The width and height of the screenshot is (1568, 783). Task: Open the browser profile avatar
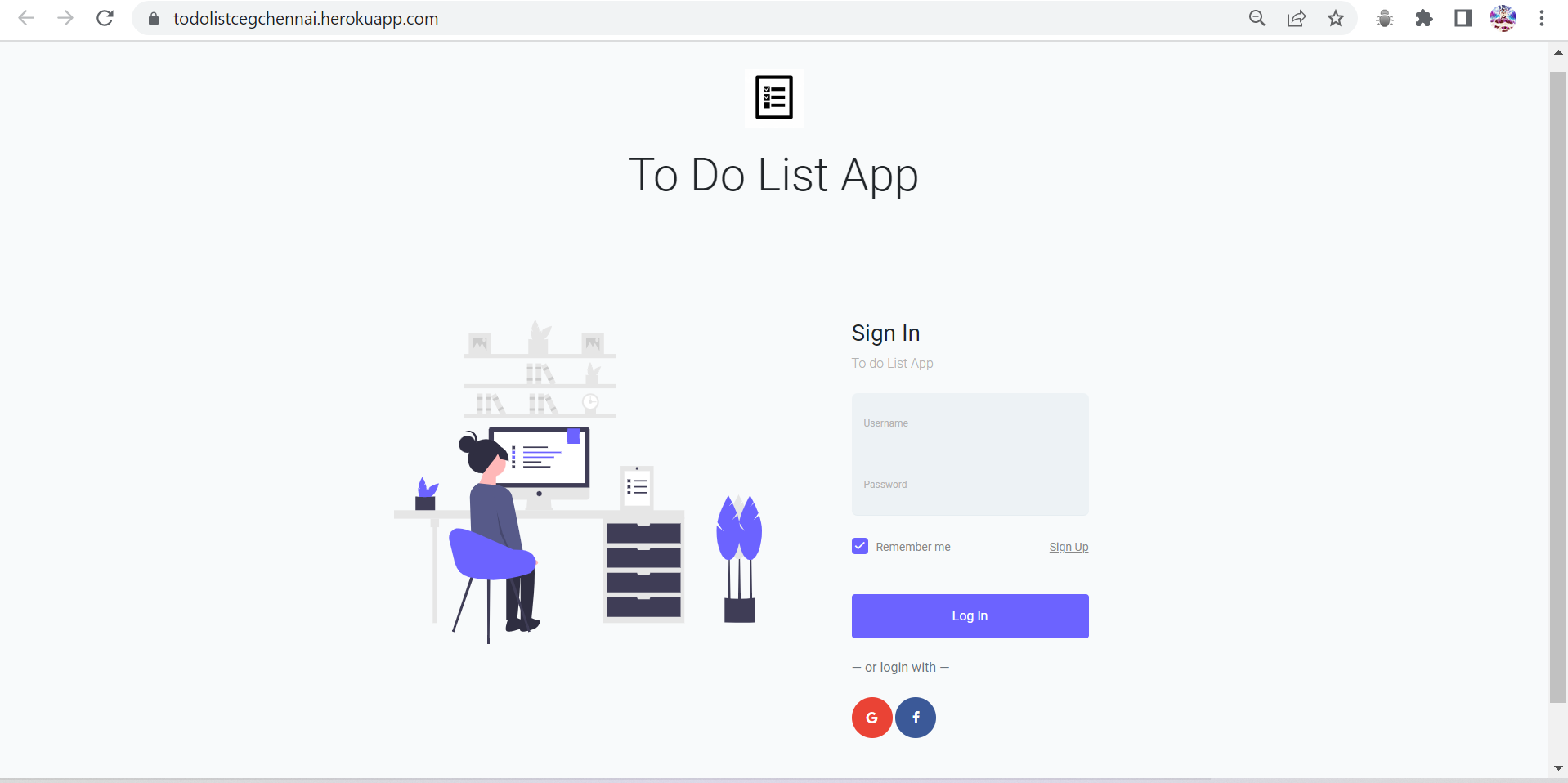pyautogui.click(x=1503, y=18)
